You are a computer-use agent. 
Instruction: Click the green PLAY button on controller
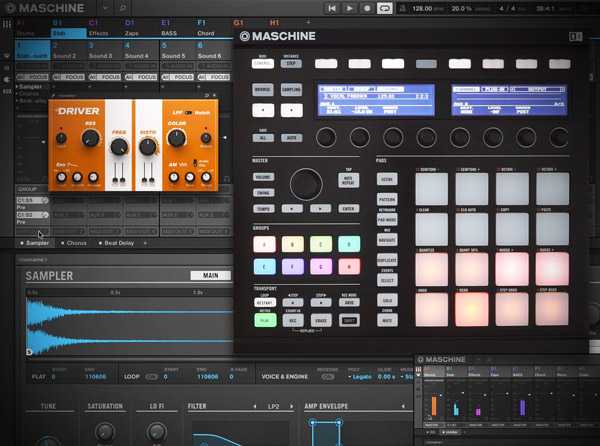(265, 320)
